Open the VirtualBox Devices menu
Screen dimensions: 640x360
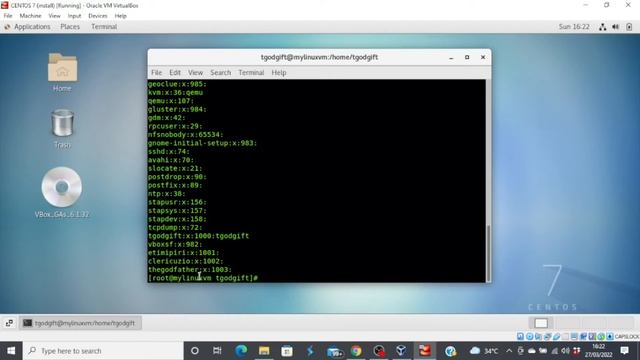pos(98,16)
